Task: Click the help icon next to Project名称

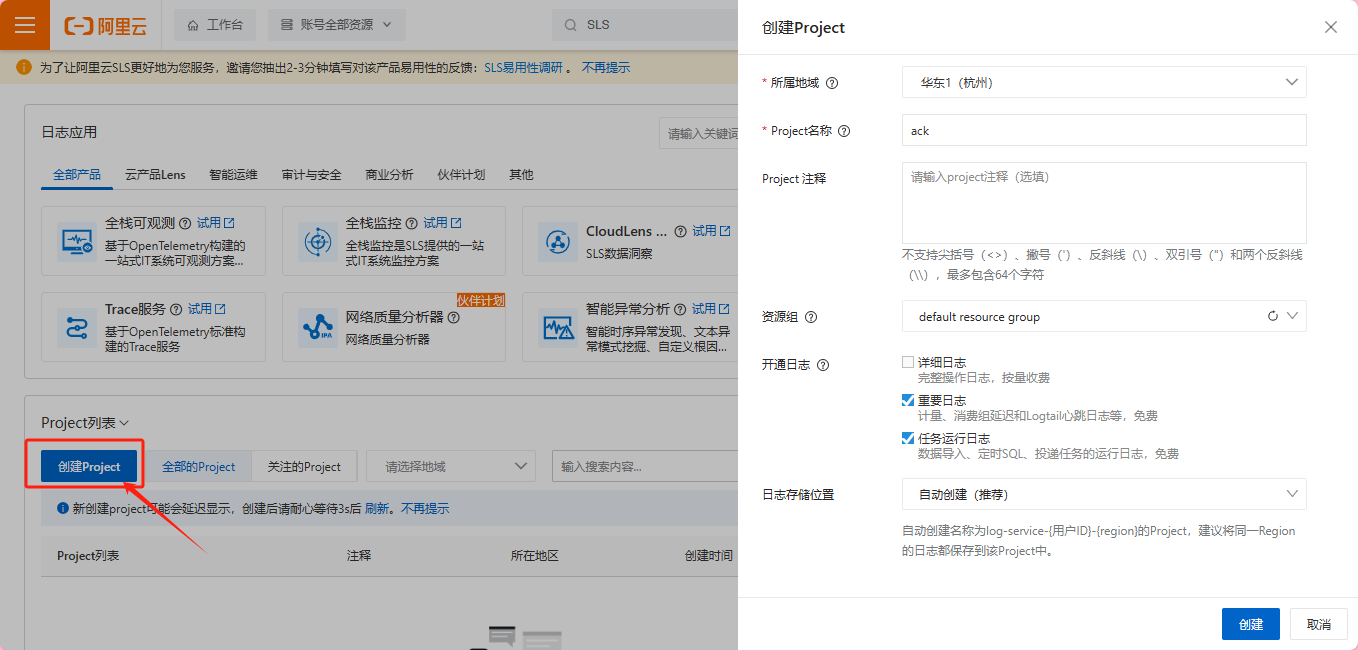Action: coord(844,131)
